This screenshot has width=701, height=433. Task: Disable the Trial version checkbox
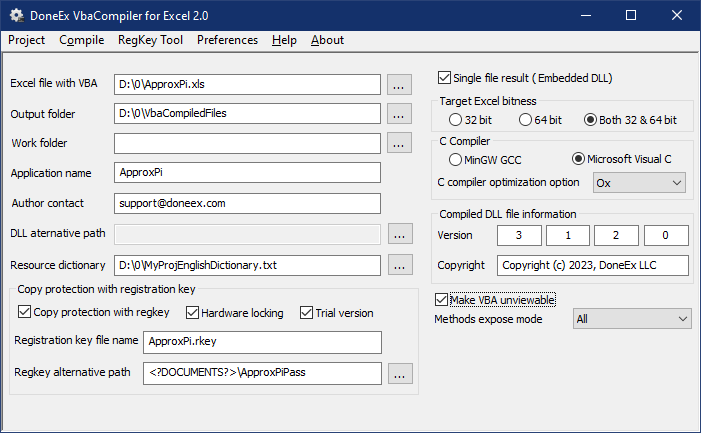tap(306, 312)
